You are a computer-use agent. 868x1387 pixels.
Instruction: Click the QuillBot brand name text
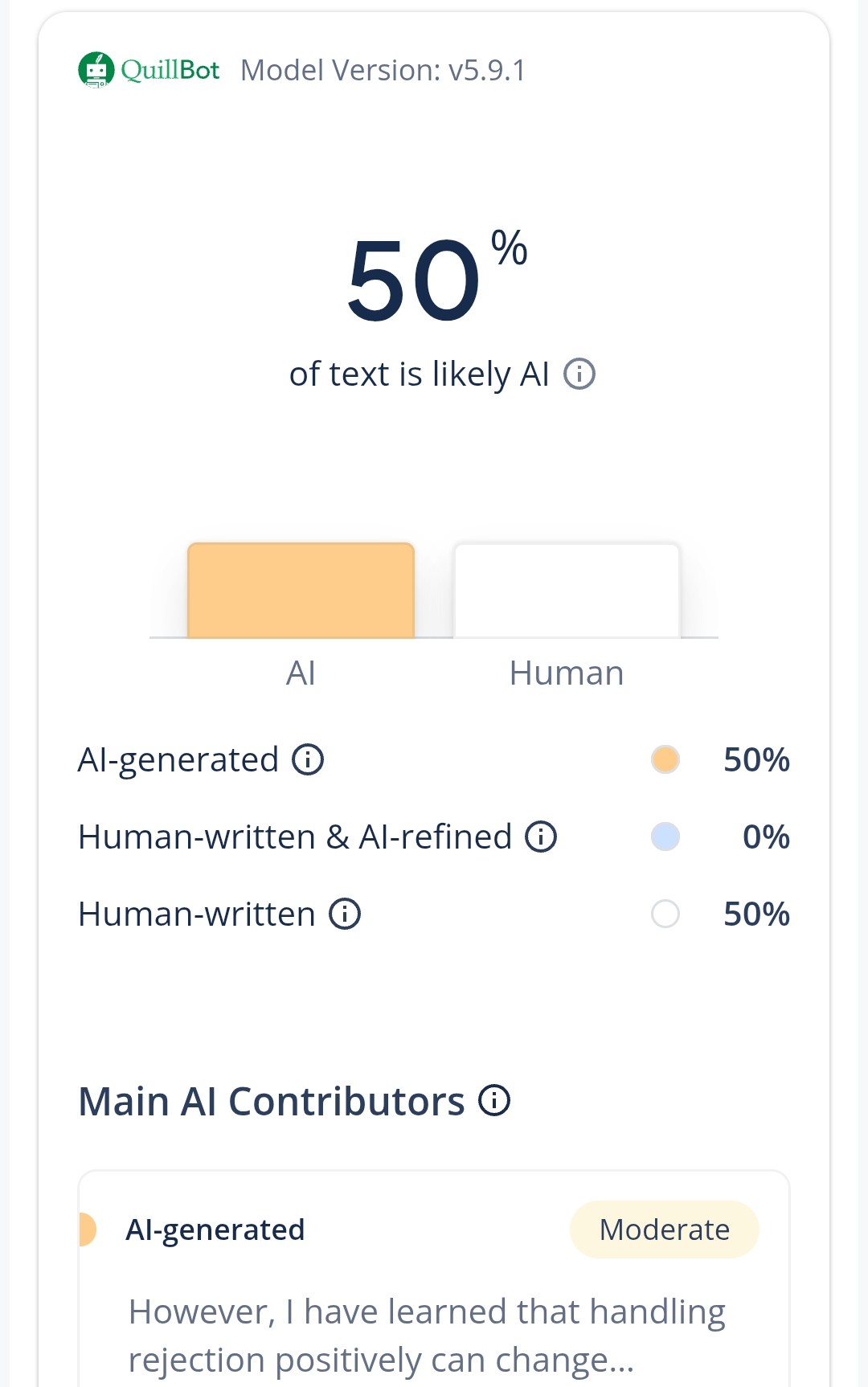point(170,70)
